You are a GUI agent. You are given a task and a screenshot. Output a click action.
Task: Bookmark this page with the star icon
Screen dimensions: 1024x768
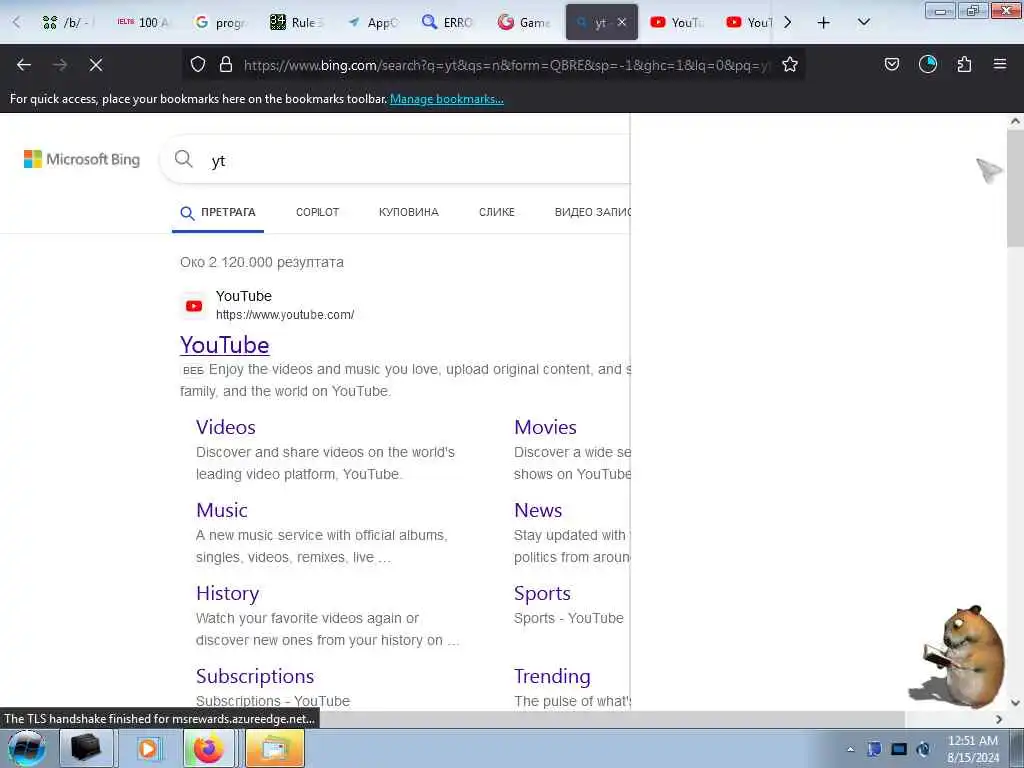pyautogui.click(x=790, y=64)
